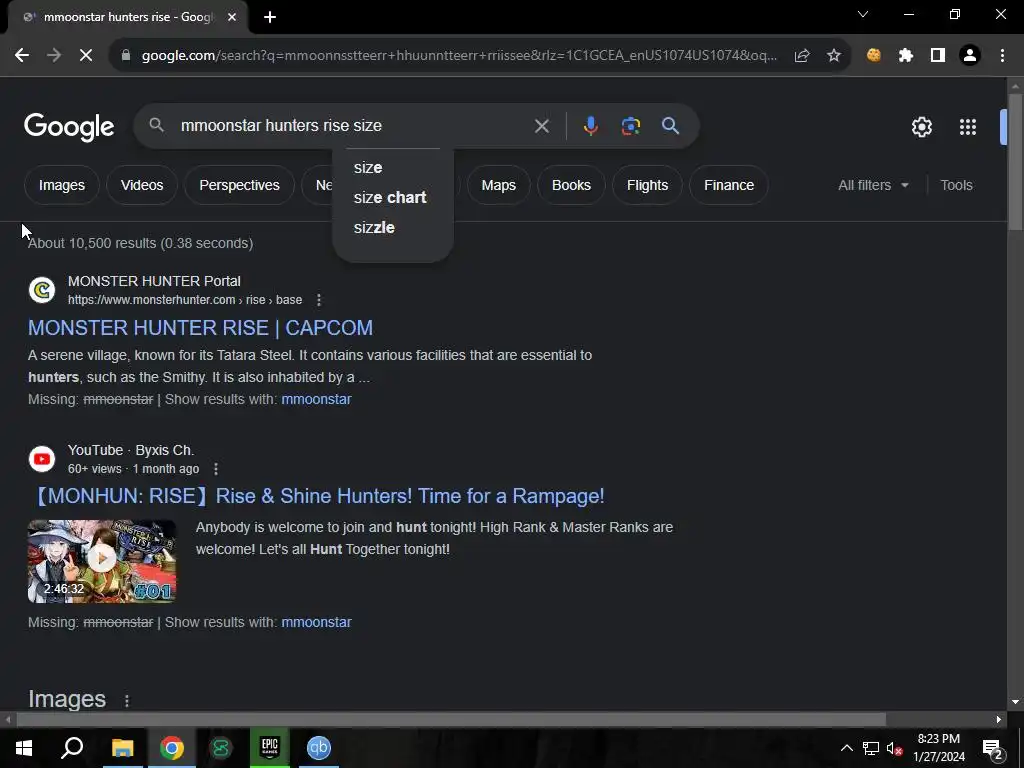Open the Windows Start menu
1024x768 pixels.
coord(24,748)
